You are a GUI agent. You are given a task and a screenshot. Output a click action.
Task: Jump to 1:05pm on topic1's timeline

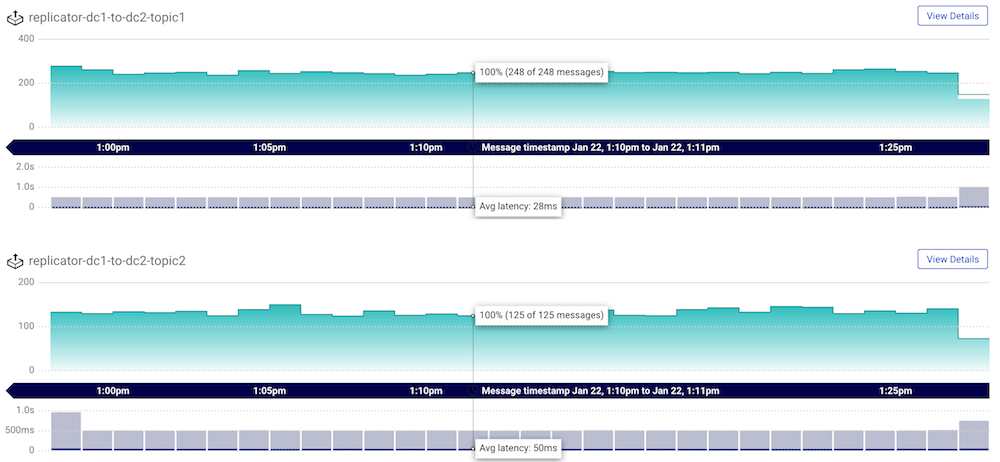pyautogui.click(x=269, y=147)
